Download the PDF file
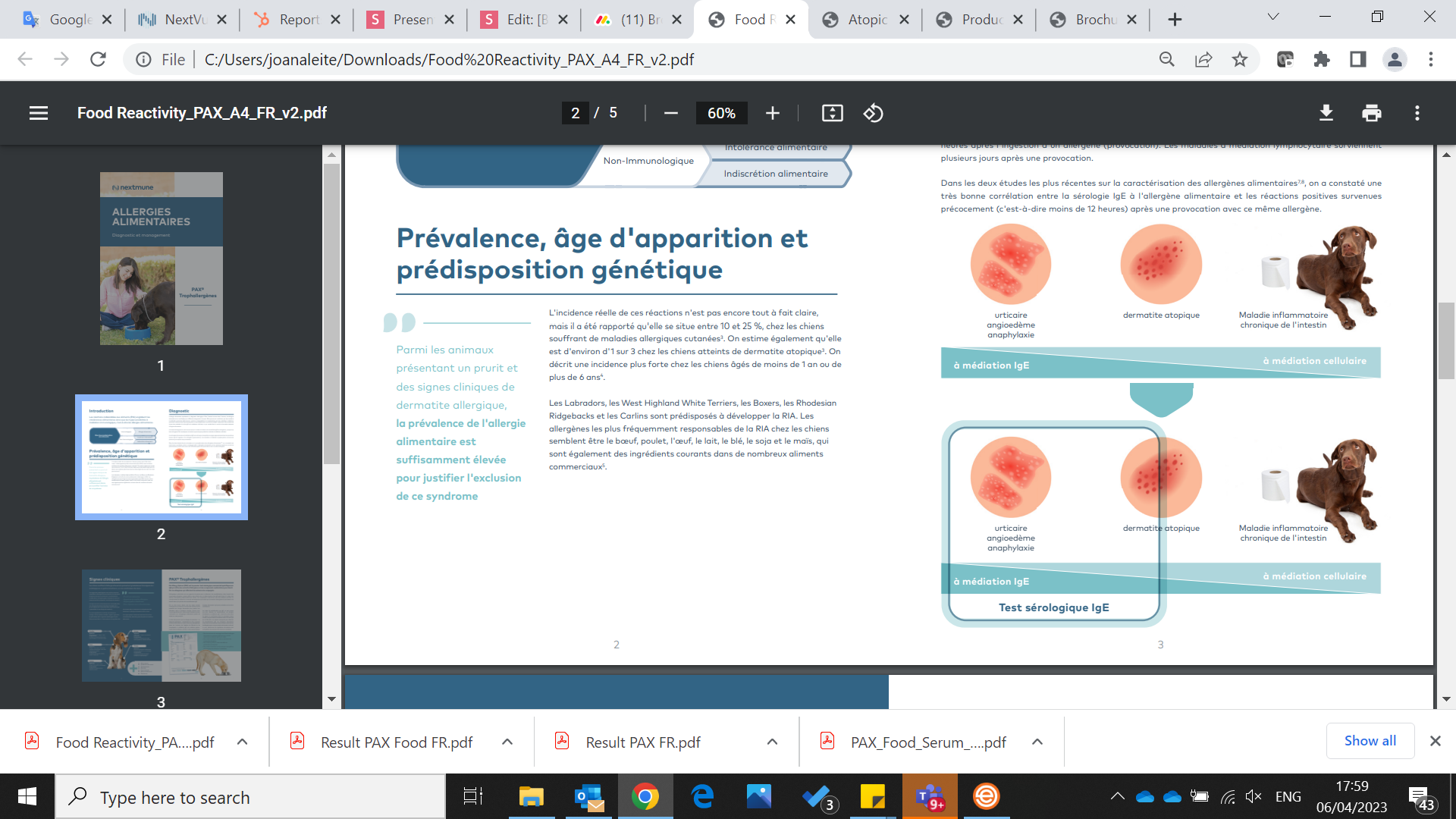1456x819 pixels. (x=1326, y=113)
